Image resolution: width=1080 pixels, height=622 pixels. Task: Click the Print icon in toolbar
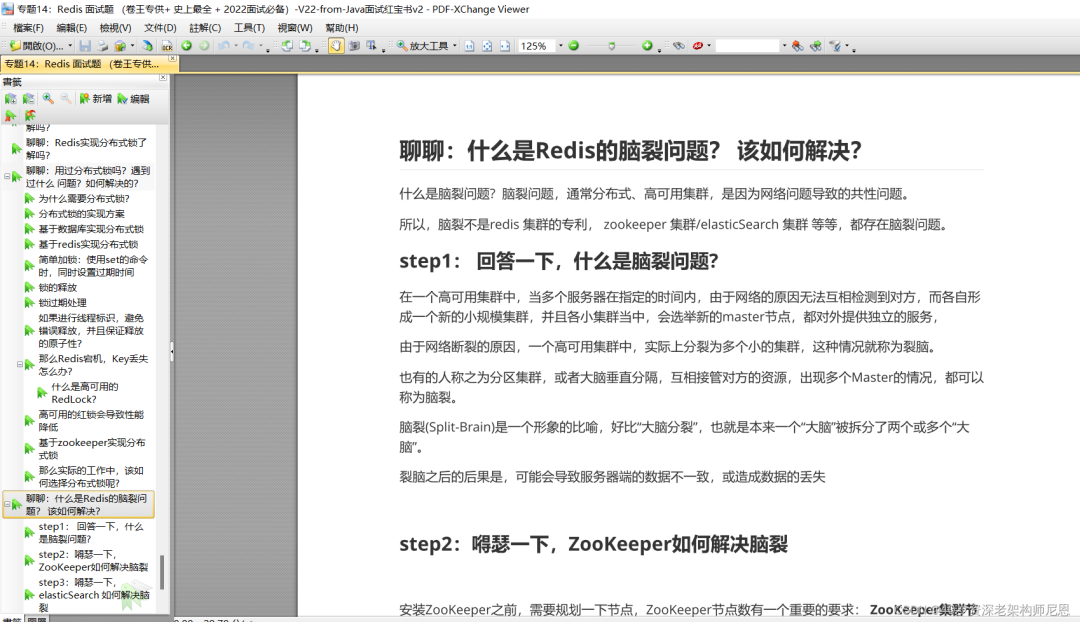click(x=102, y=46)
